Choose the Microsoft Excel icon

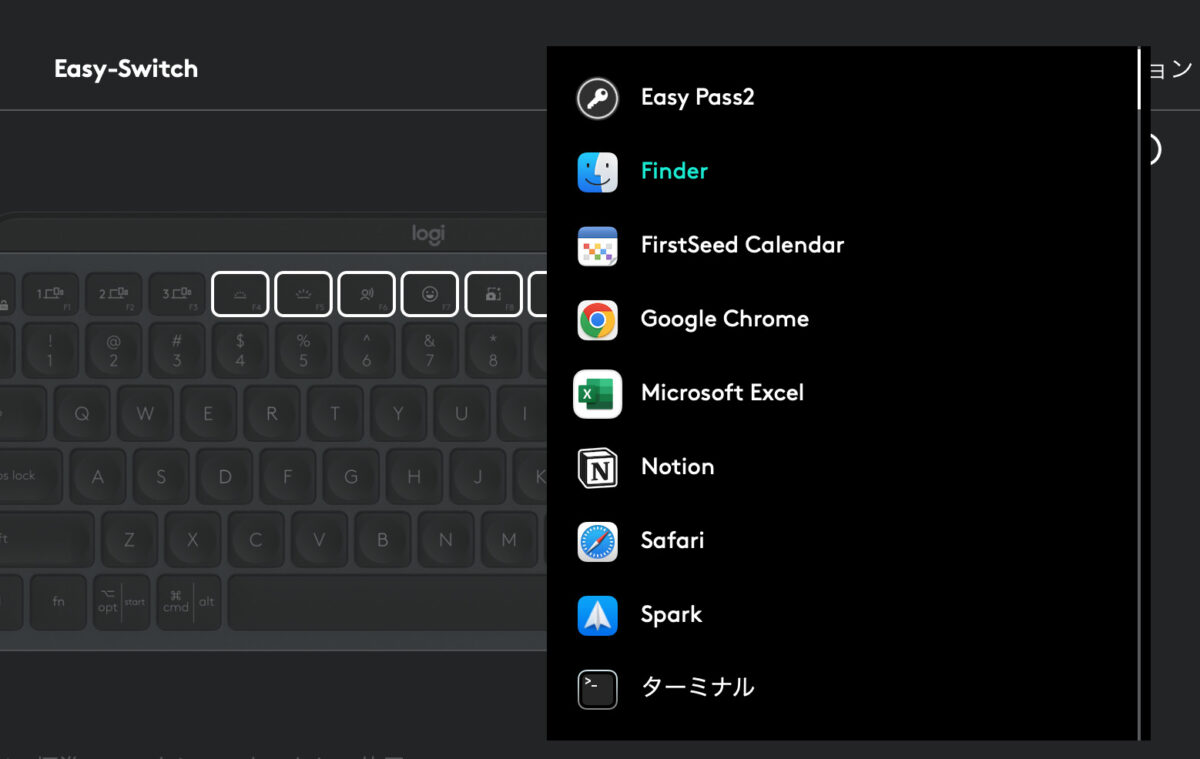coord(597,394)
